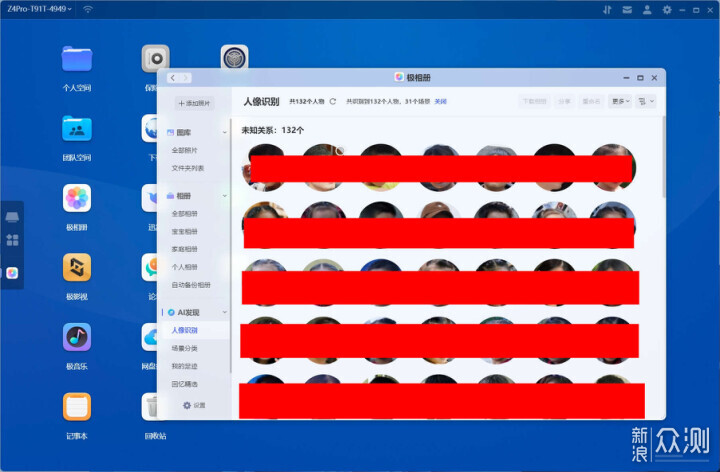
Task: Open the Z4Pro-T91T-4949 device dropdown
Action: coord(39,9)
